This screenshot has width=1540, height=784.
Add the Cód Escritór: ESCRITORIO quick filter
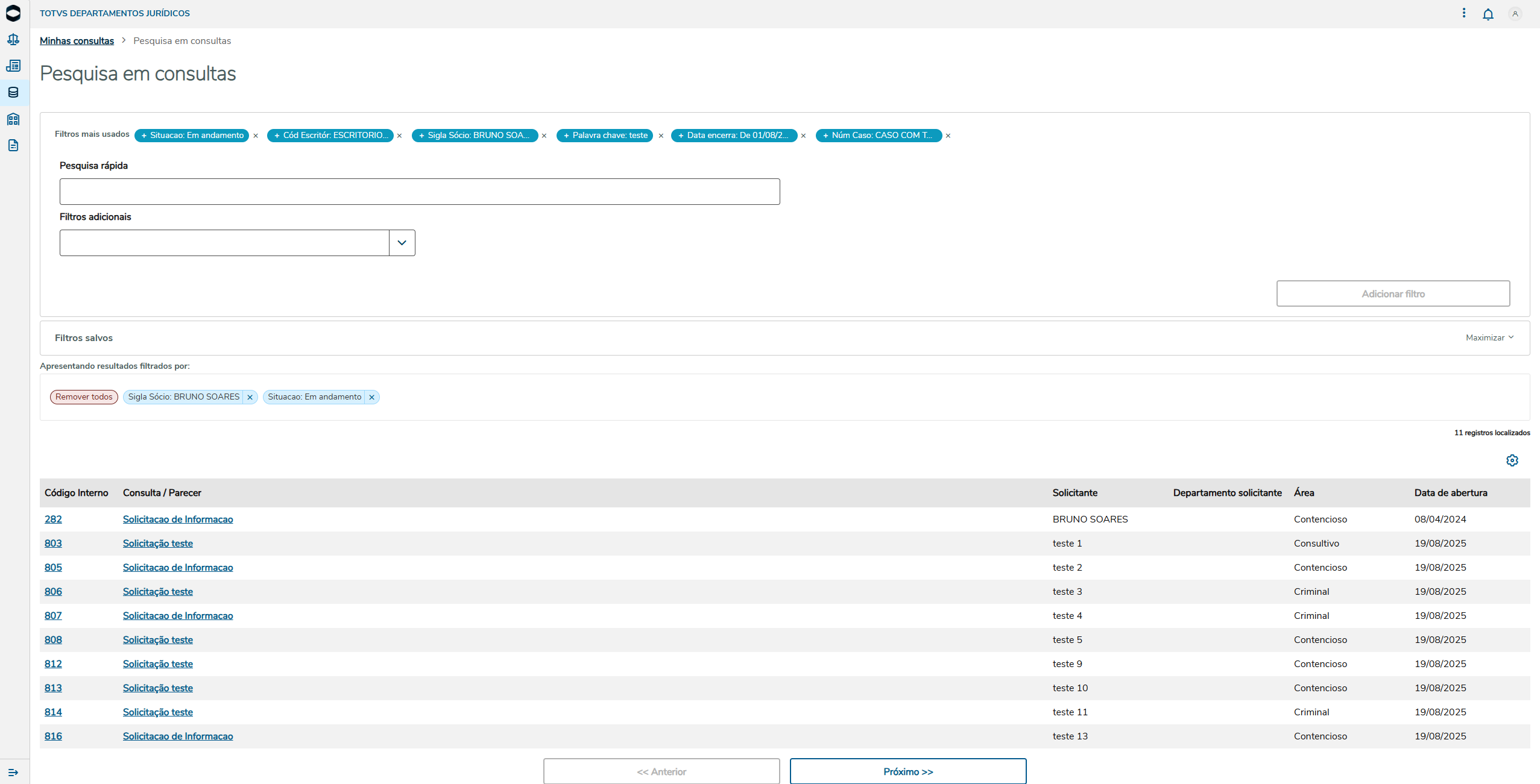[330, 136]
